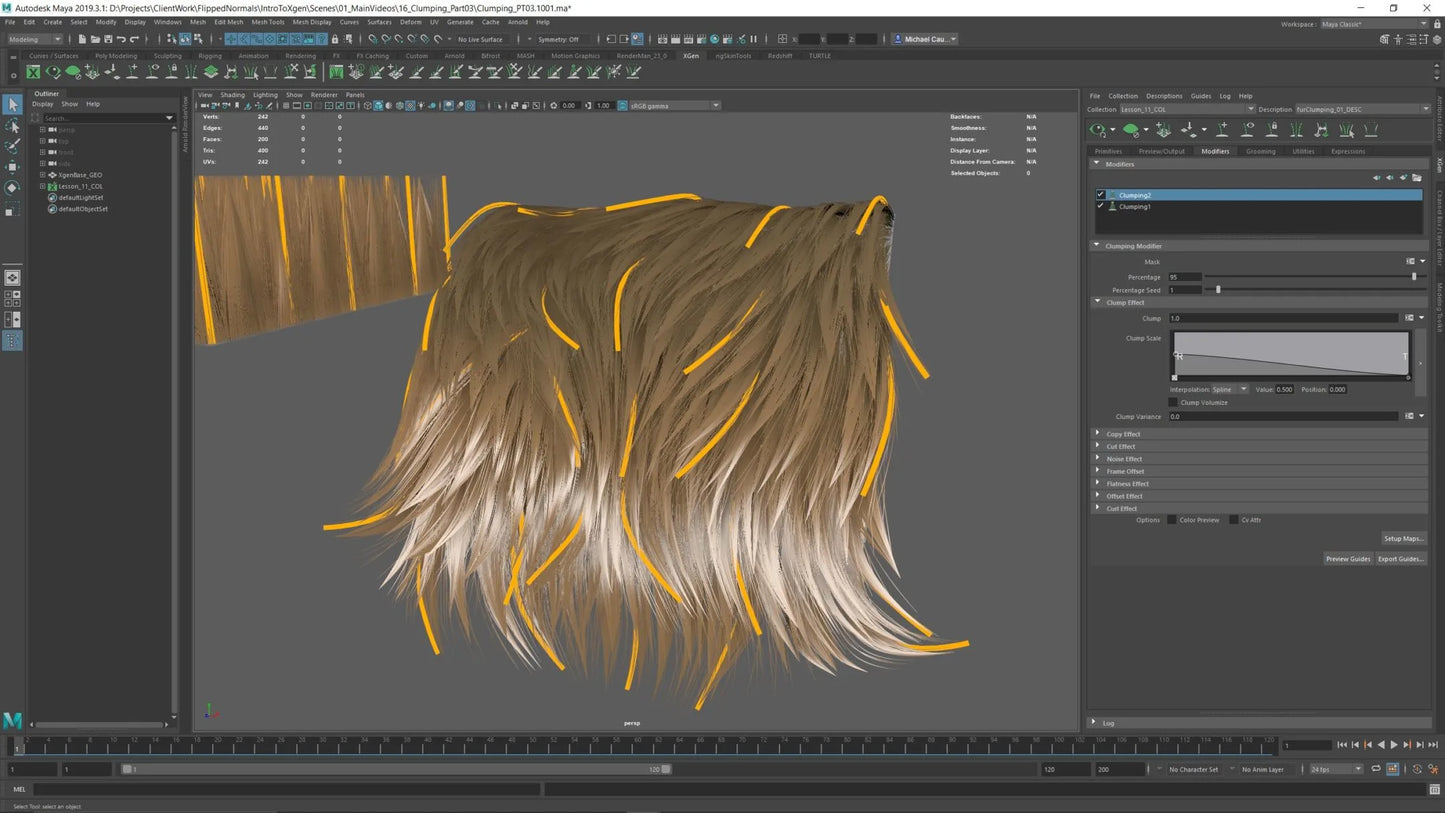Disable the Clumping2 modifier checkbox
This screenshot has height=813, width=1445.
pyautogui.click(x=1101, y=195)
